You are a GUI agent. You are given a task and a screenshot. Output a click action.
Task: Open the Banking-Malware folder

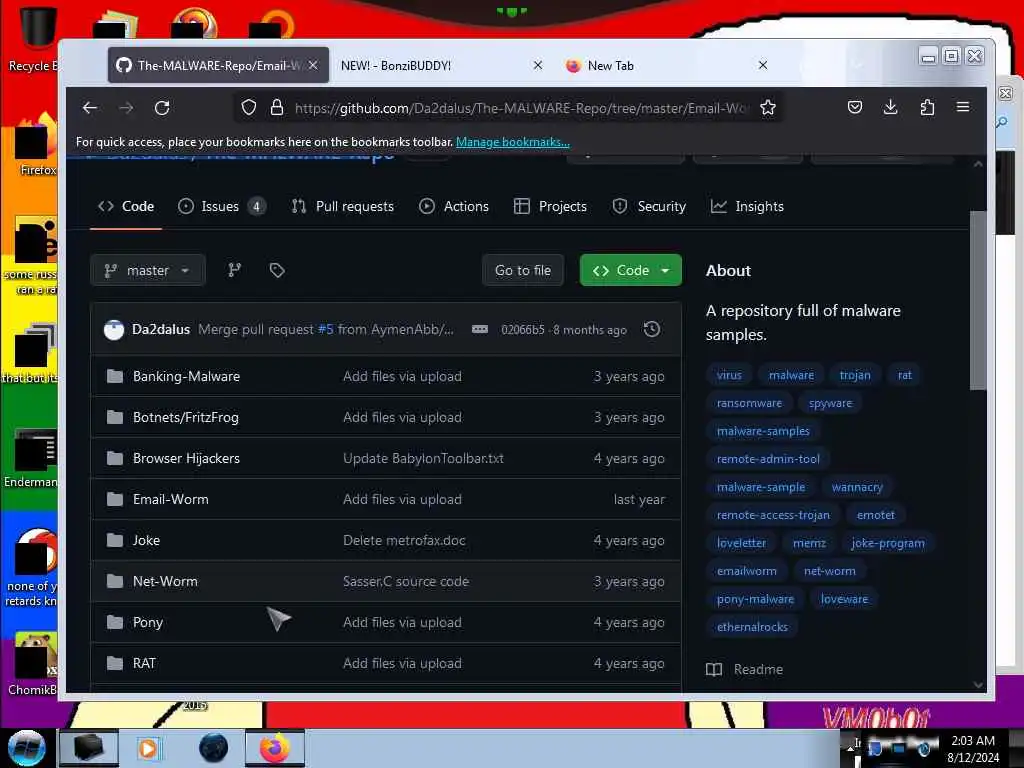pyautogui.click(x=186, y=376)
